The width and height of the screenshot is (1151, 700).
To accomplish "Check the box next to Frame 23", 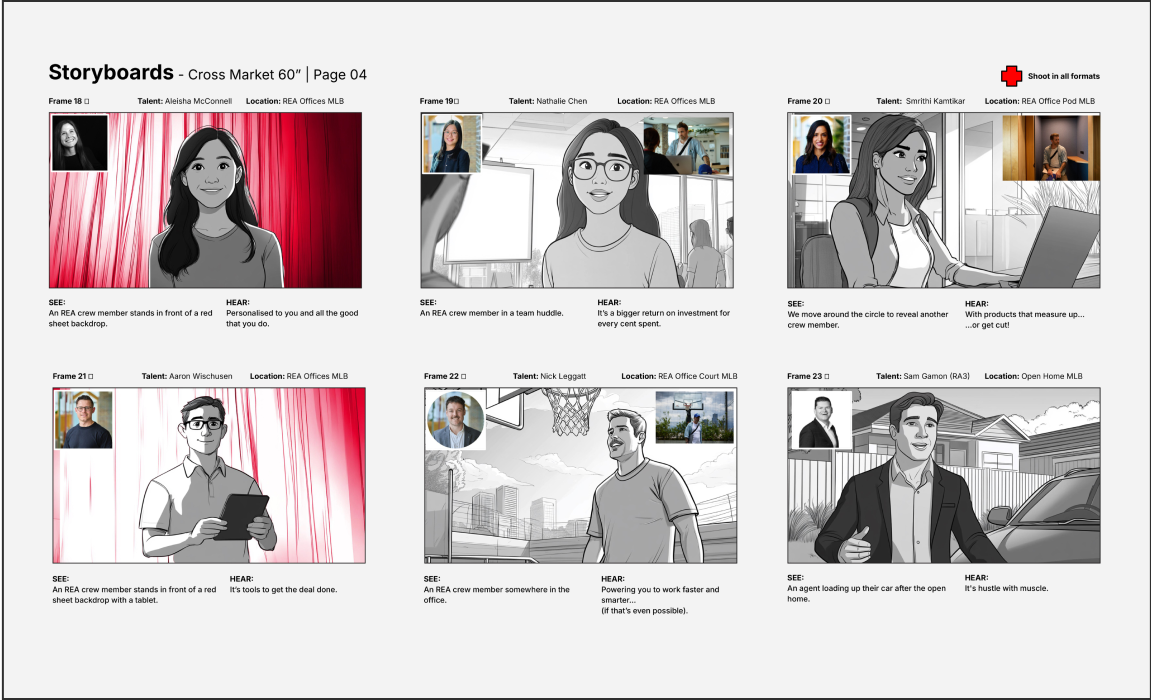I will pyautogui.click(x=829, y=376).
